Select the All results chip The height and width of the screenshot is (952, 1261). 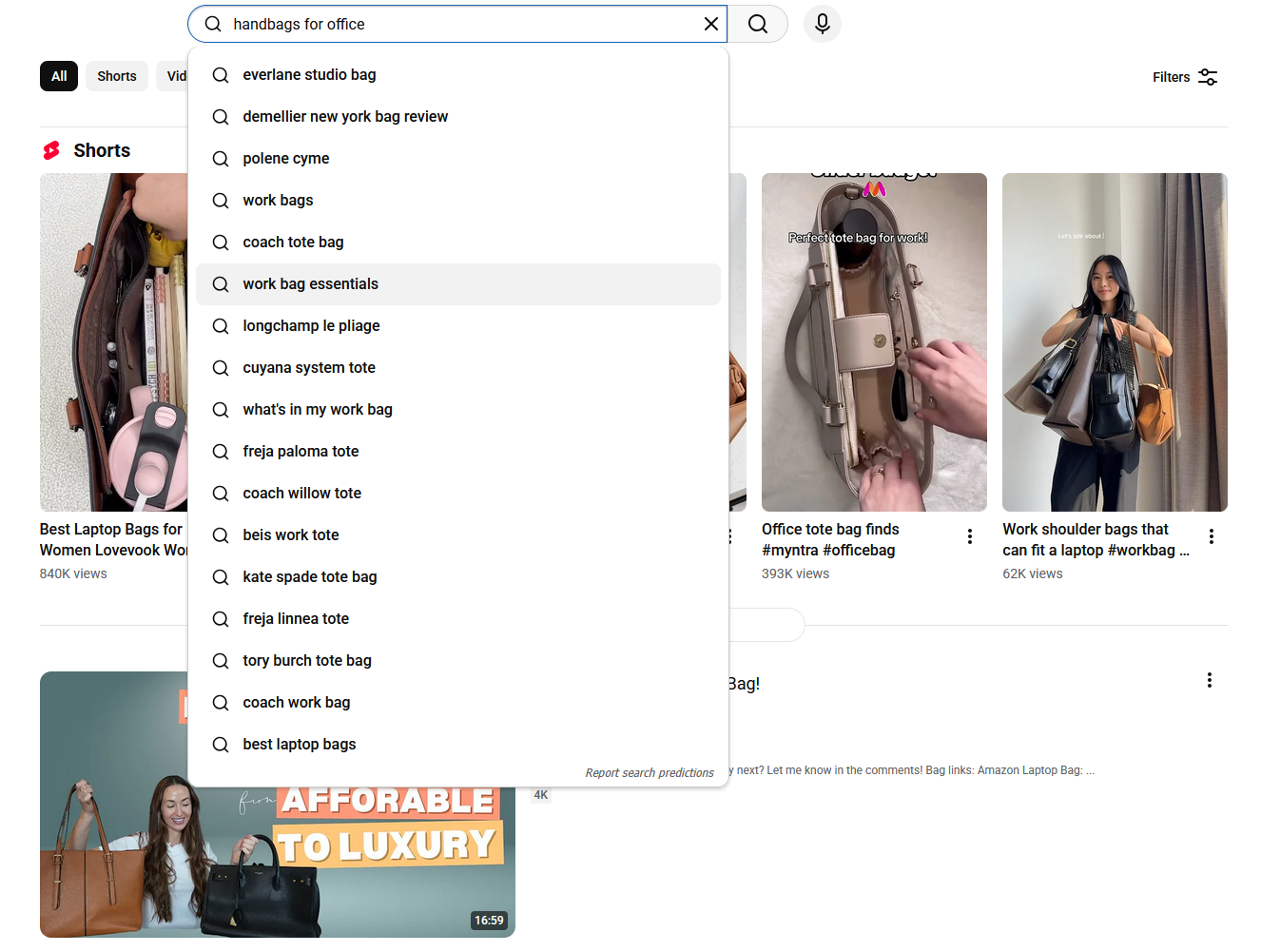coord(58,75)
